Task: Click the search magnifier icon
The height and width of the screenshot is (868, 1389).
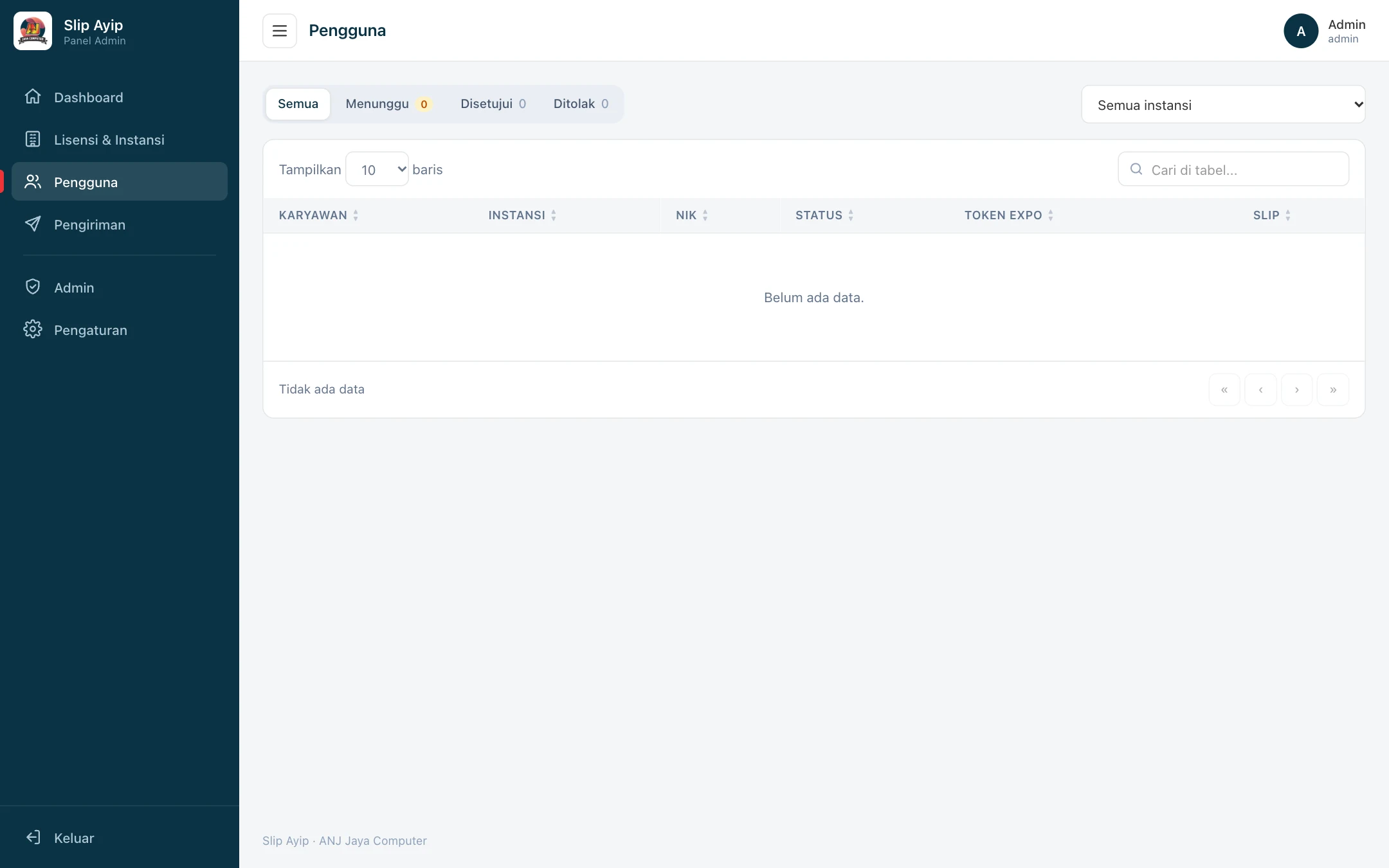Action: coord(1136,169)
